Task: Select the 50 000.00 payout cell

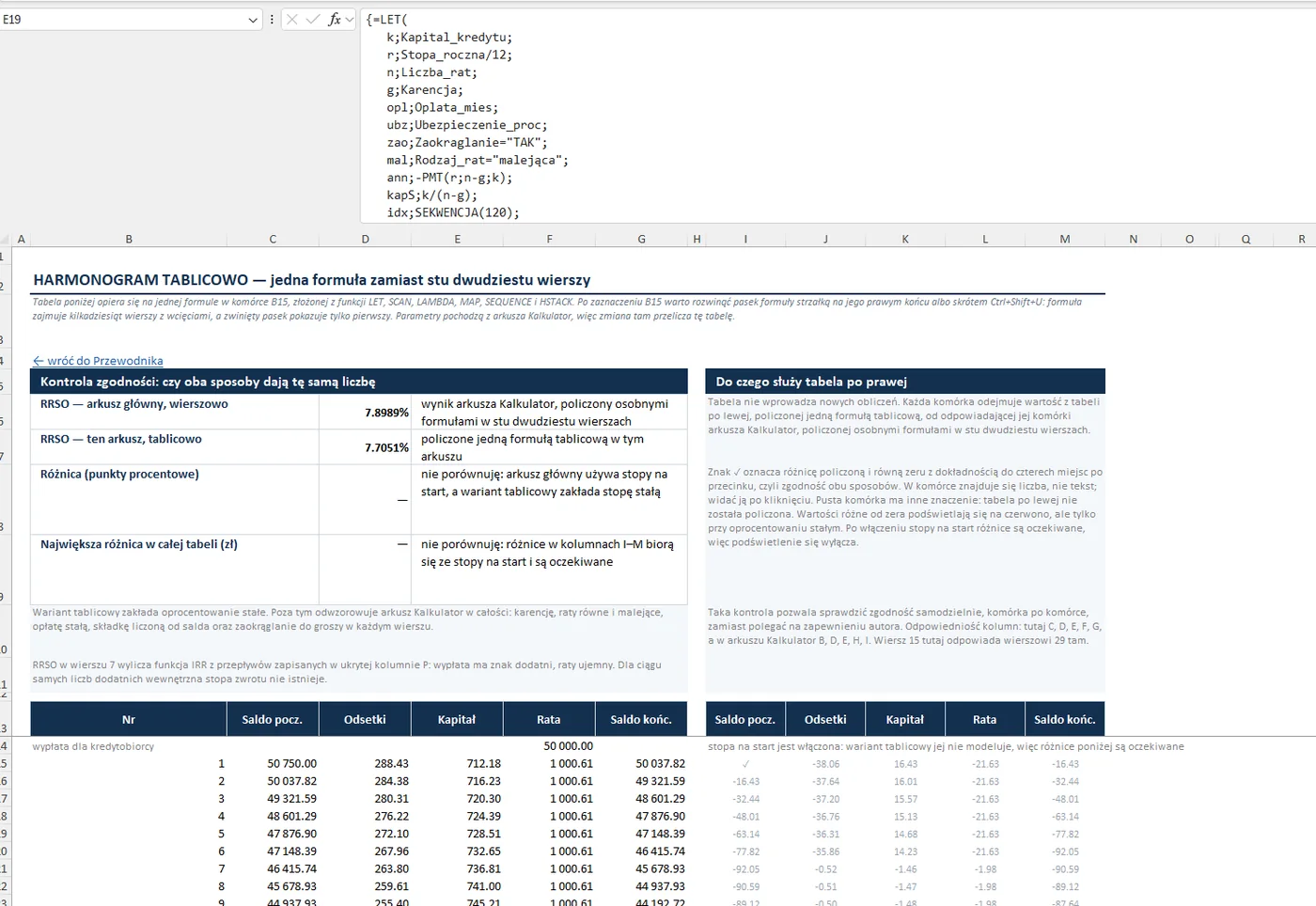Action: point(549,746)
